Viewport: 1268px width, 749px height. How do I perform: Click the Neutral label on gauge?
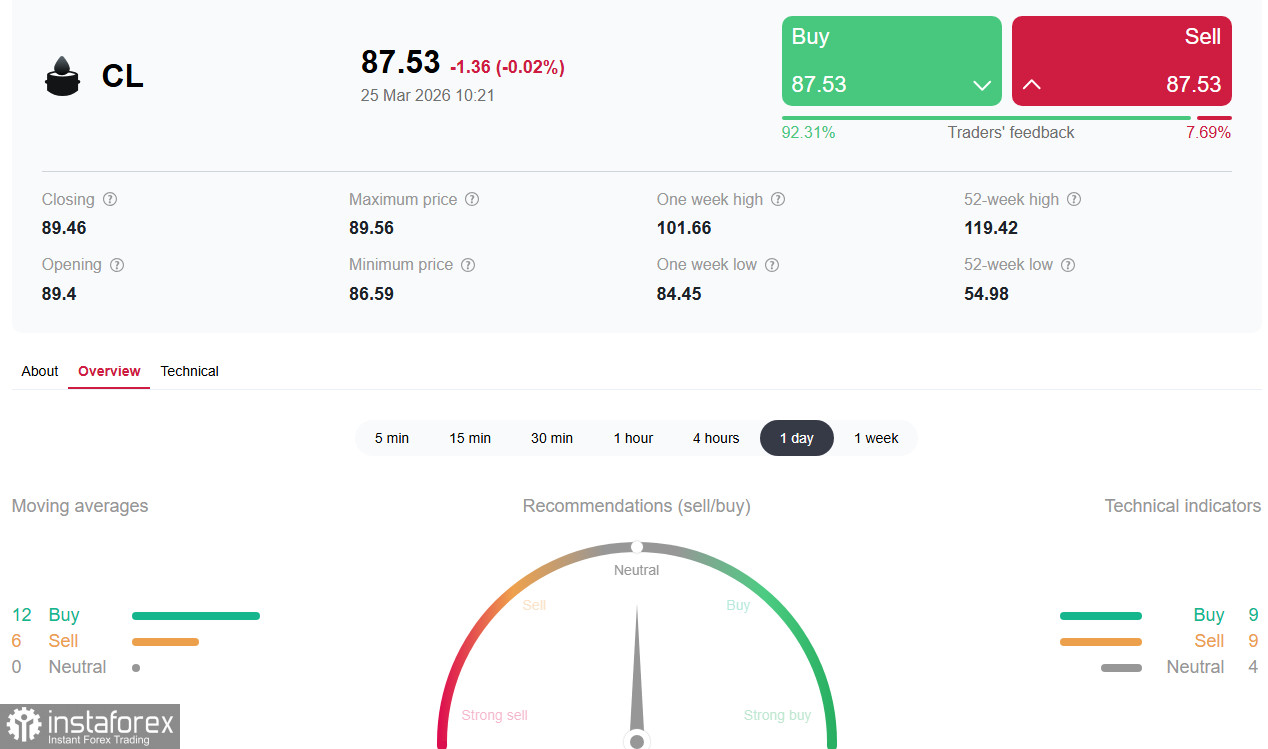636,570
